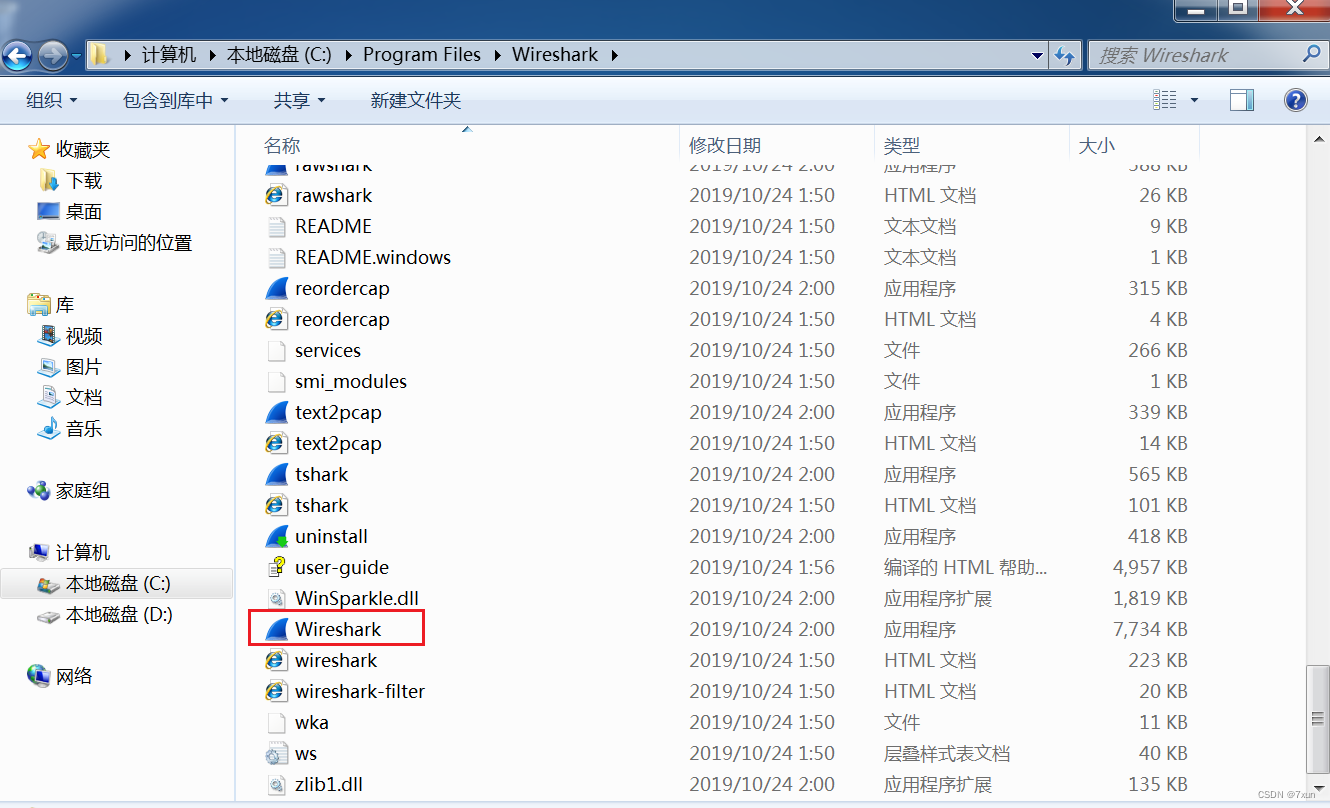Click the forward navigation arrow

coord(53,55)
